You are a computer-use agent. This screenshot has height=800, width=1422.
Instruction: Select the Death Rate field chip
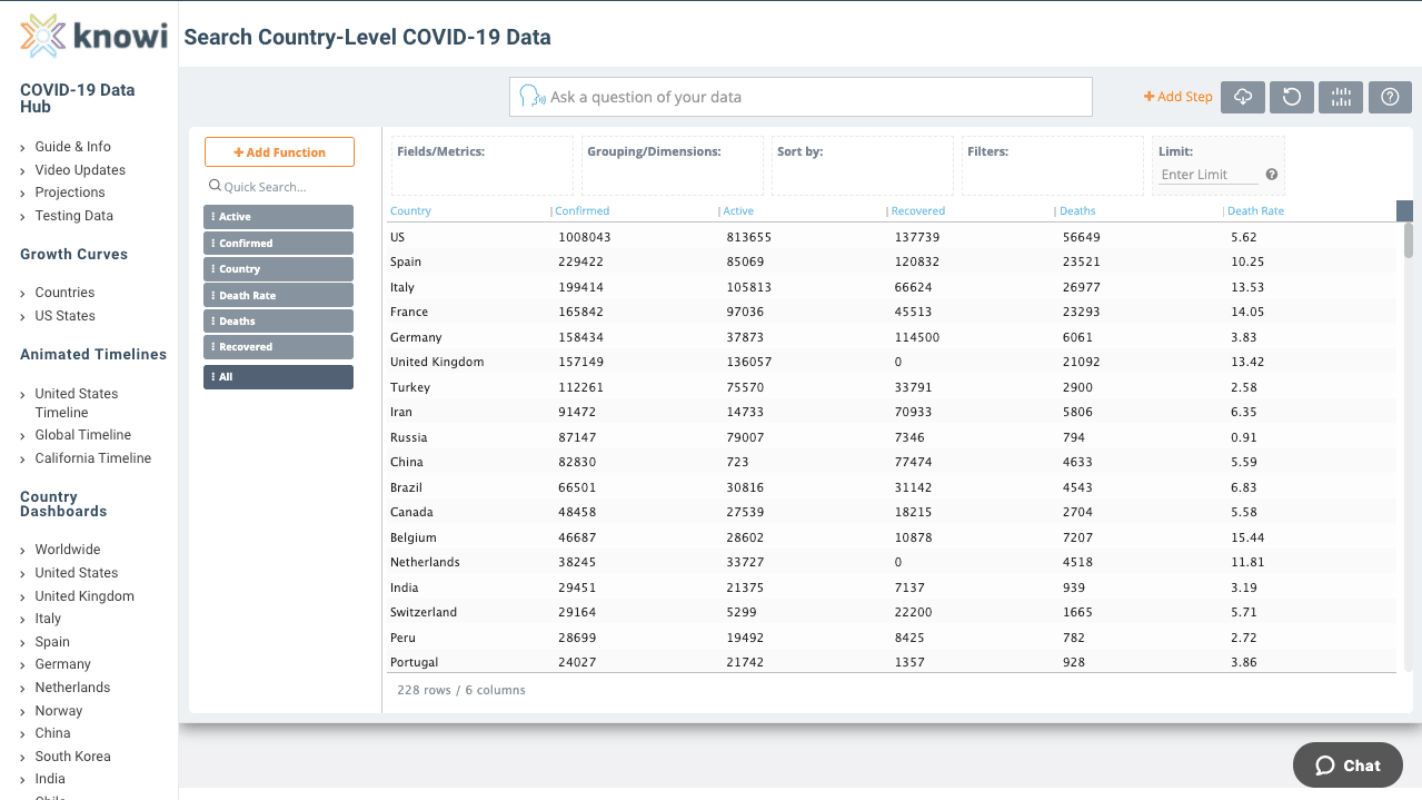(278, 295)
